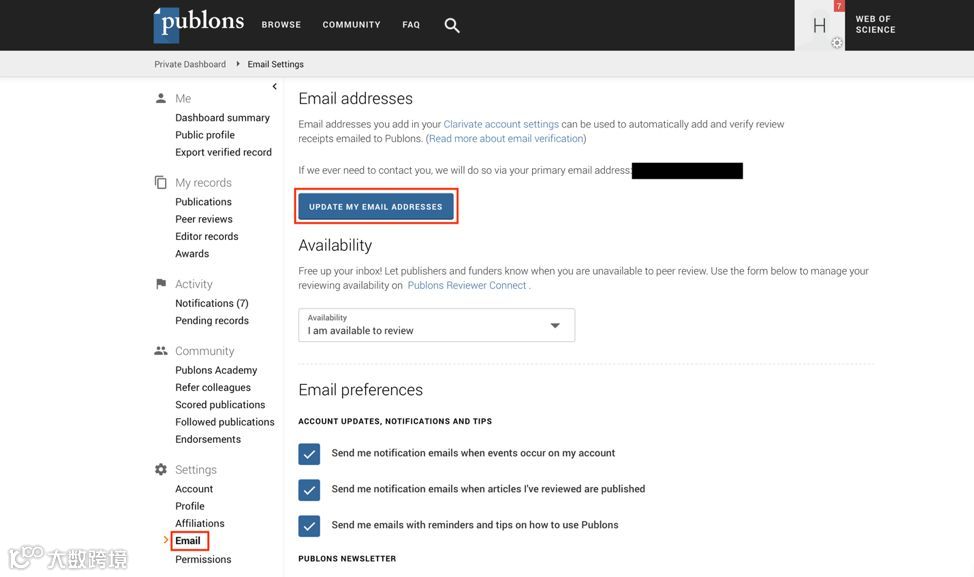
Task: Open Awards page
Action: [x=192, y=253]
